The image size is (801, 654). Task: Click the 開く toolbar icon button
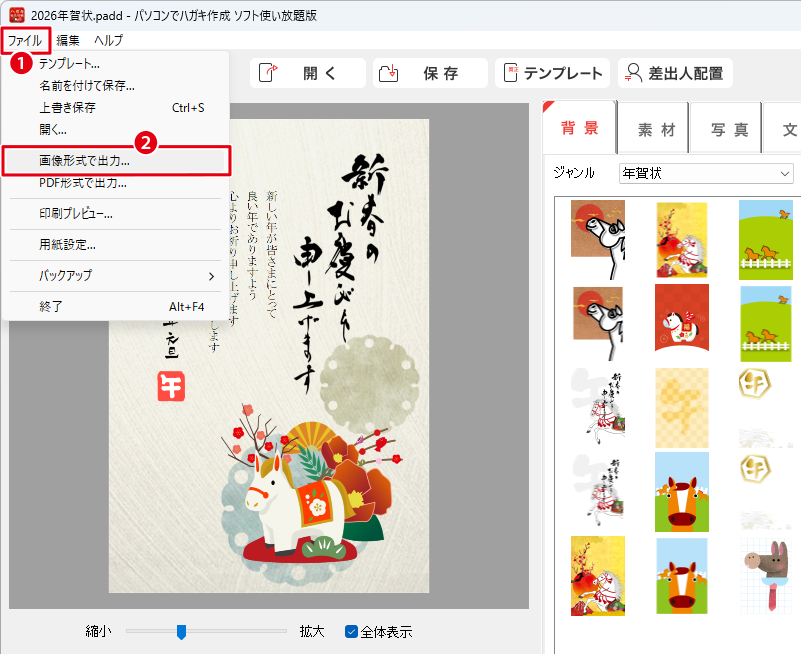pyautogui.click(x=307, y=73)
